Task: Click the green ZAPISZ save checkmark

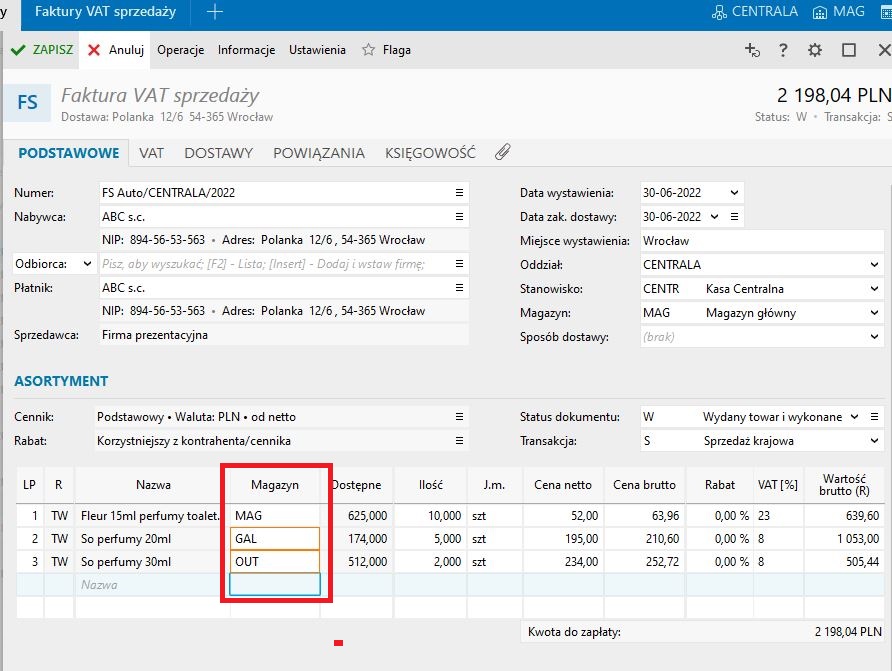Action: pyautogui.click(x=17, y=50)
